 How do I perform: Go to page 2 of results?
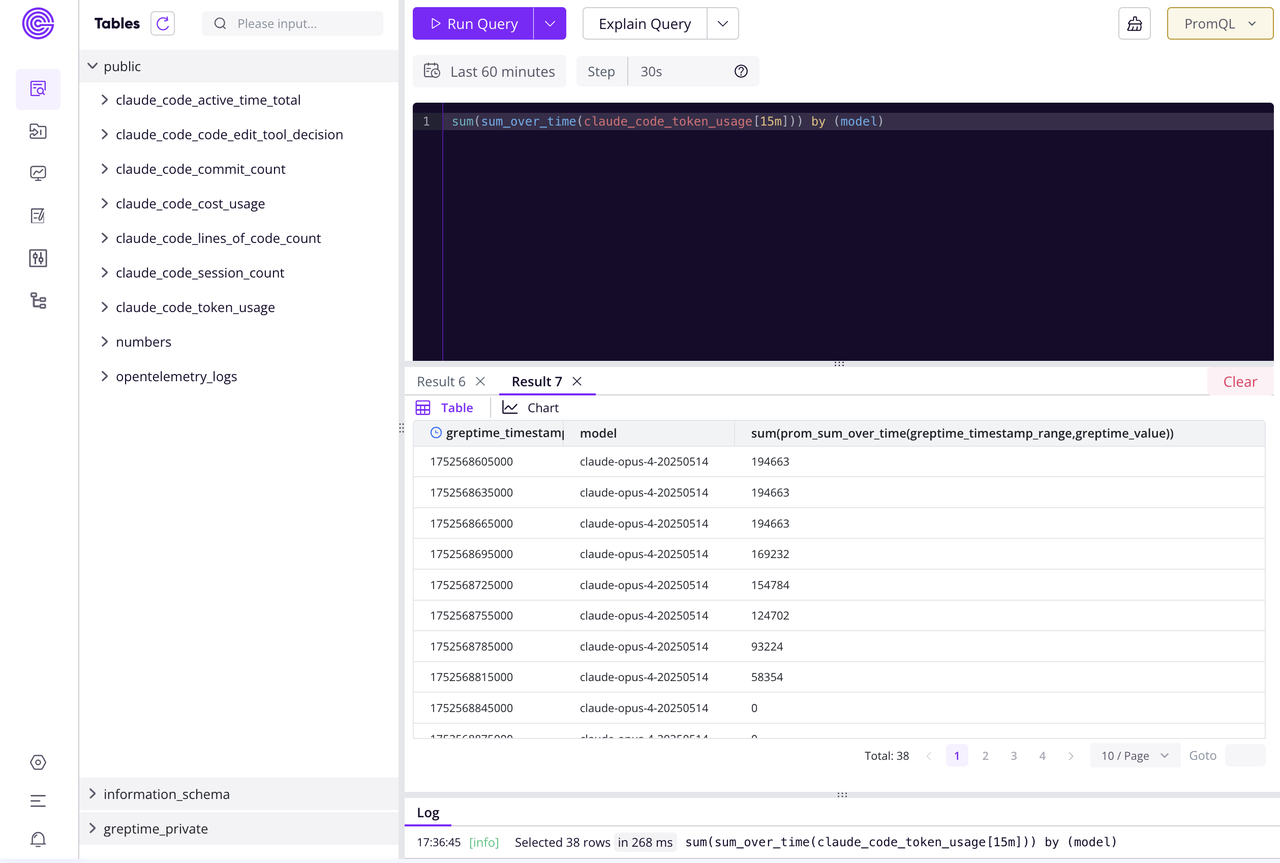pyautogui.click(x=985, y=756)
